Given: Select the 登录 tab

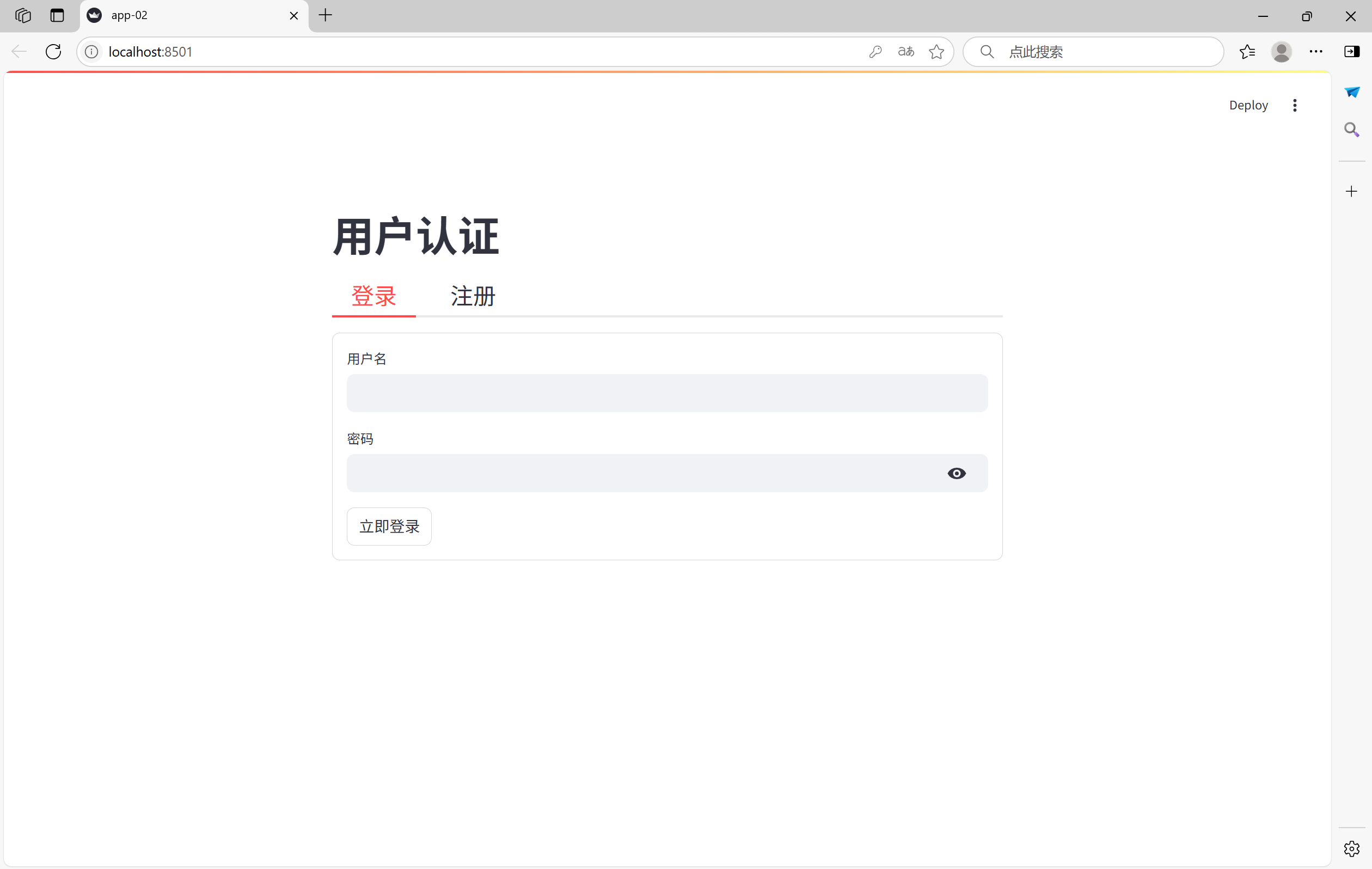Looking at the screenshot, I should (373, 296).
